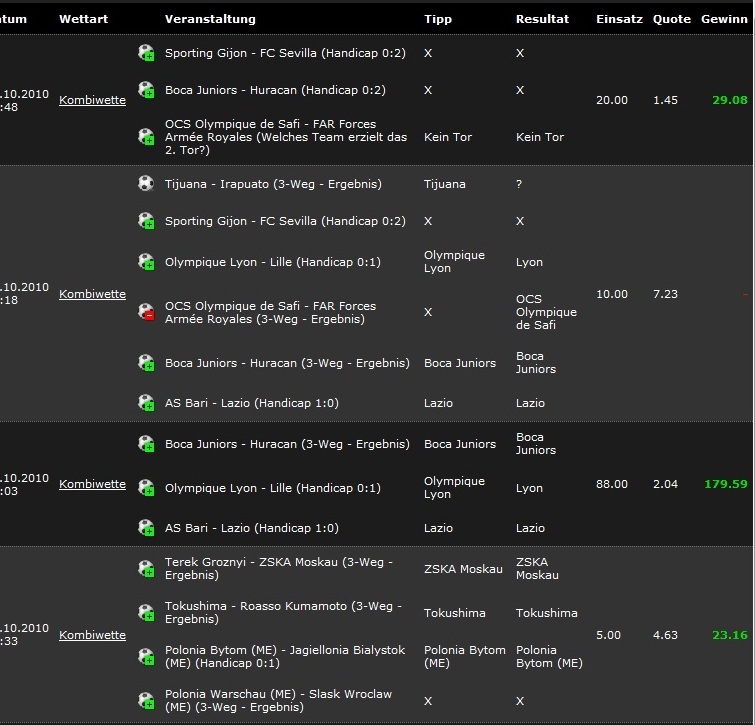Viewport: 755px width, 725px height.
Task: Click the won icon for Boca Juniors (3-Weg) in the 88.00 stake bet
Action: tap(146, 444)
